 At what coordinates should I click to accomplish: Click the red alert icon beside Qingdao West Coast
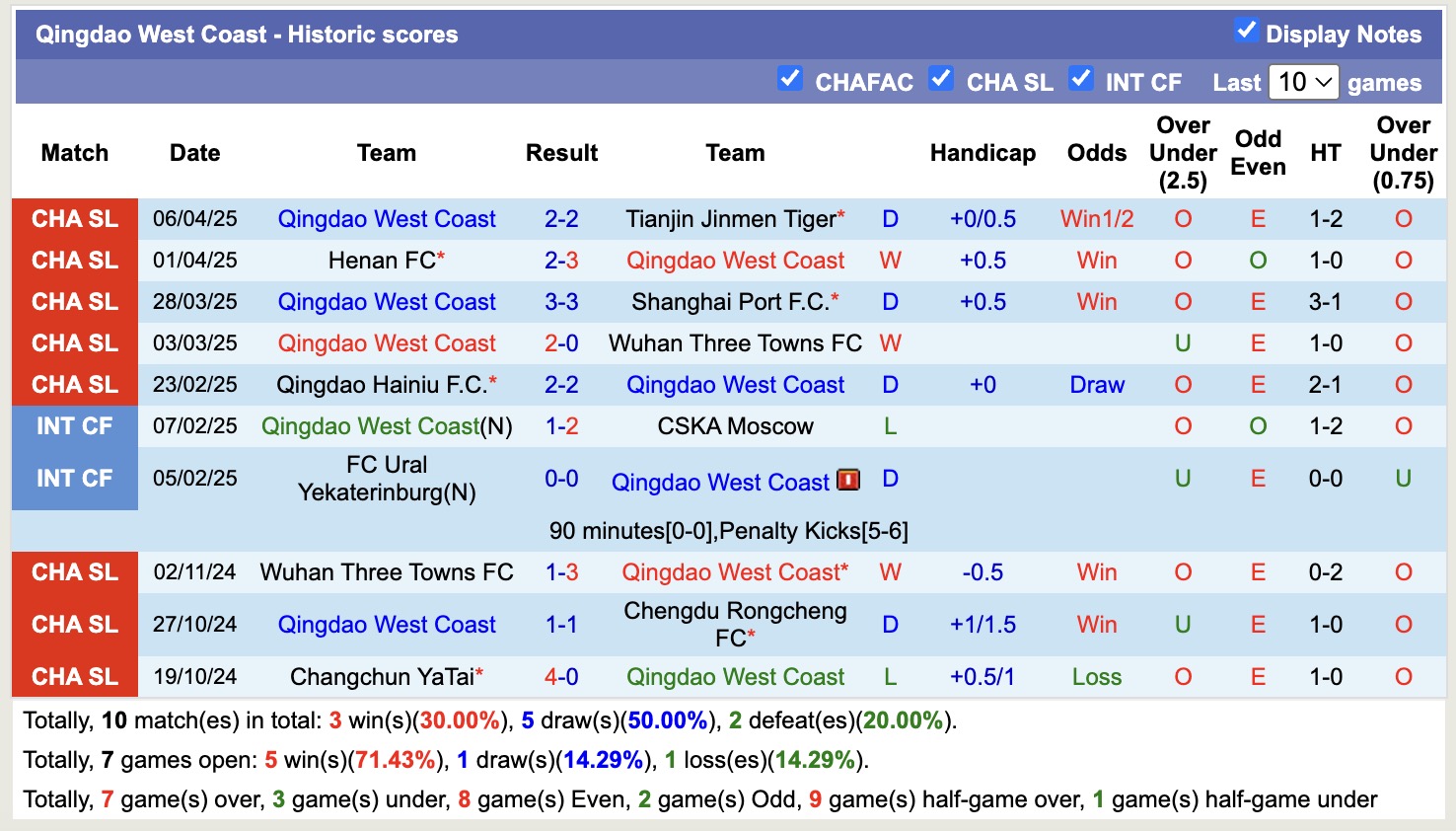846,482
